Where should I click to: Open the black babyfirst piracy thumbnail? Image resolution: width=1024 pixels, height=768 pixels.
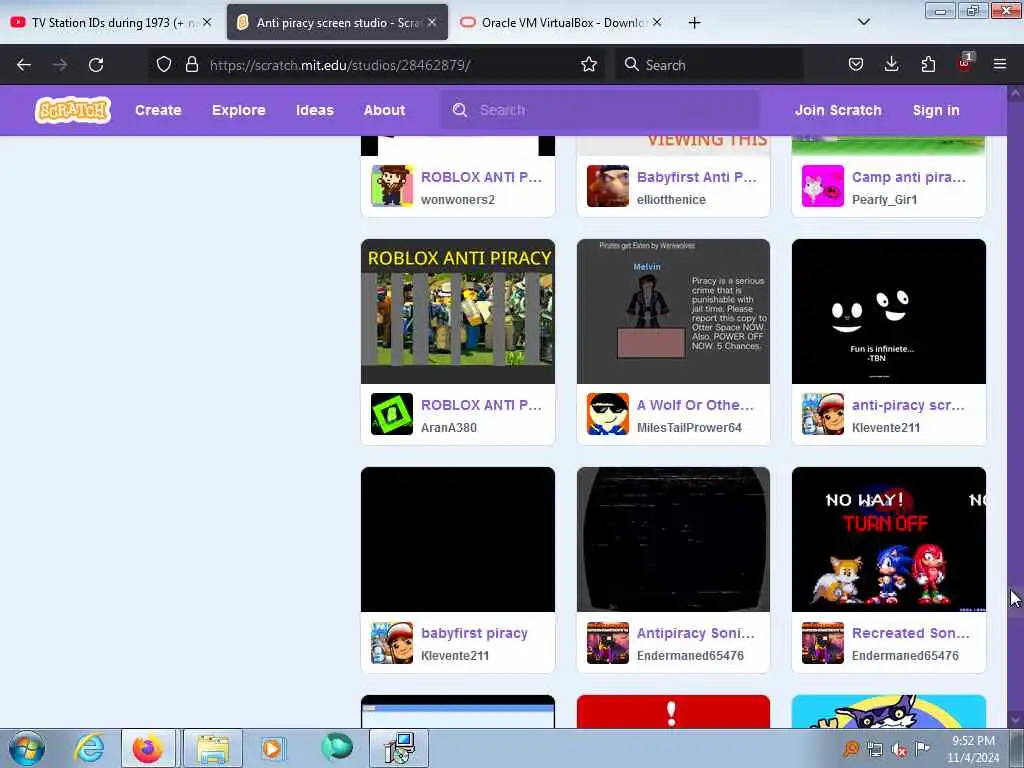(x=458, y=539)
